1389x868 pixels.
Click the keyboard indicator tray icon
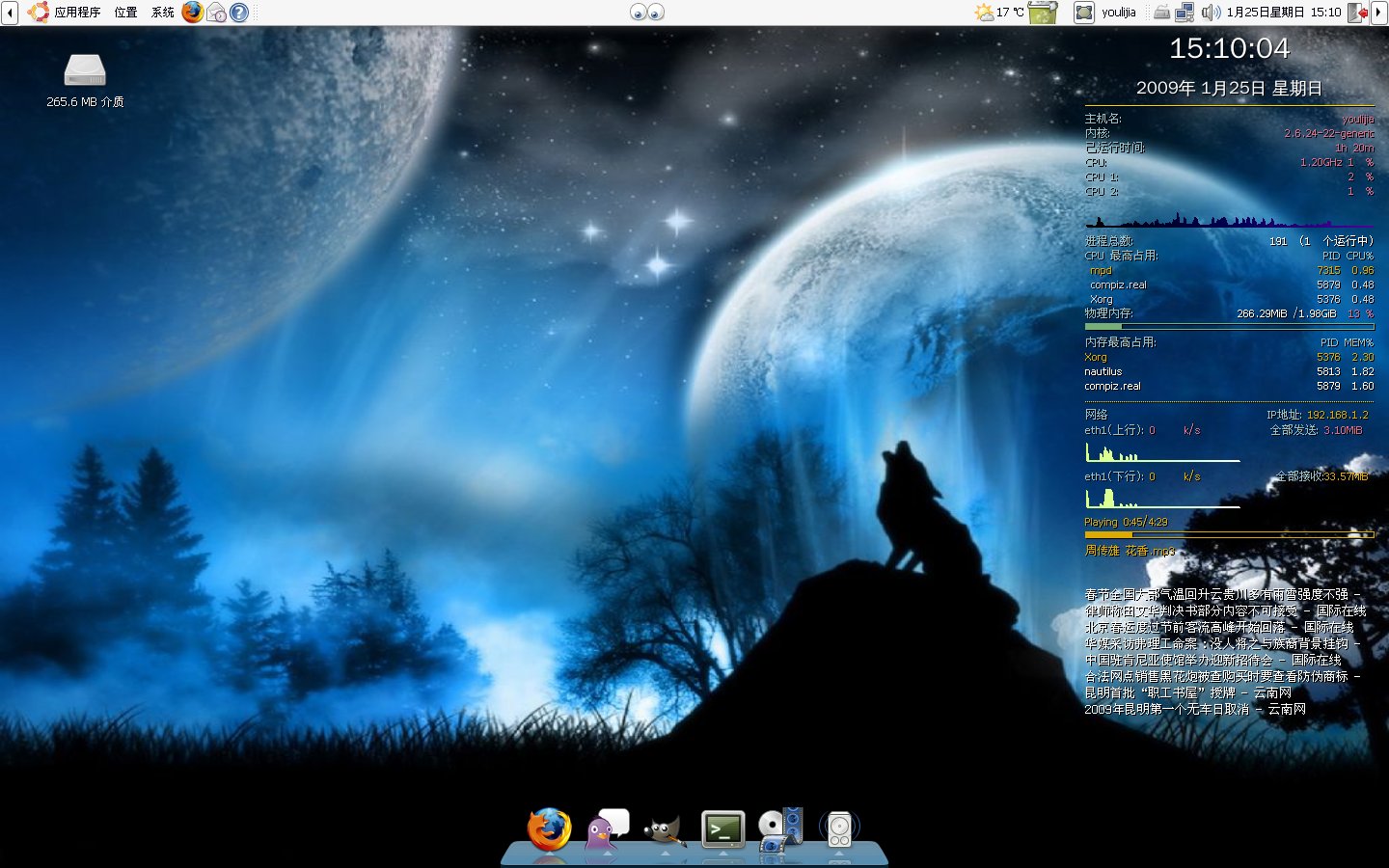(1162, 13)
